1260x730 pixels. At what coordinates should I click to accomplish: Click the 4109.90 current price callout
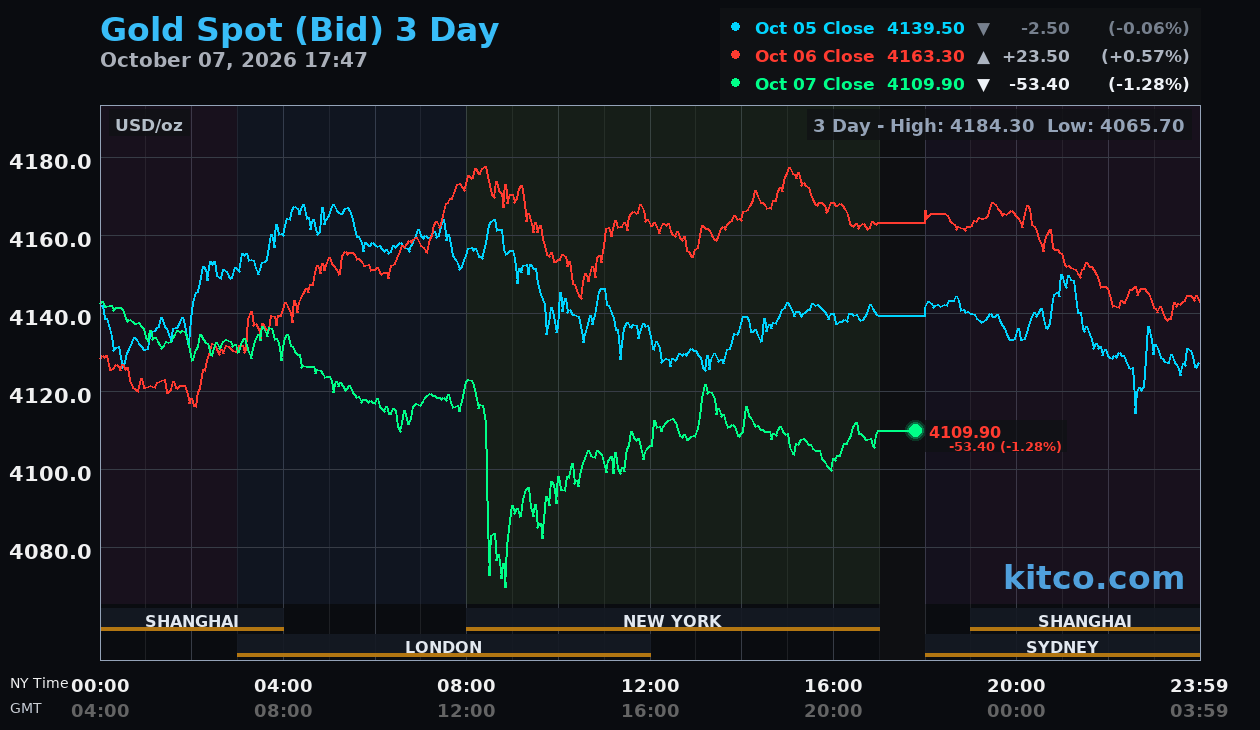tap(965, 432)
